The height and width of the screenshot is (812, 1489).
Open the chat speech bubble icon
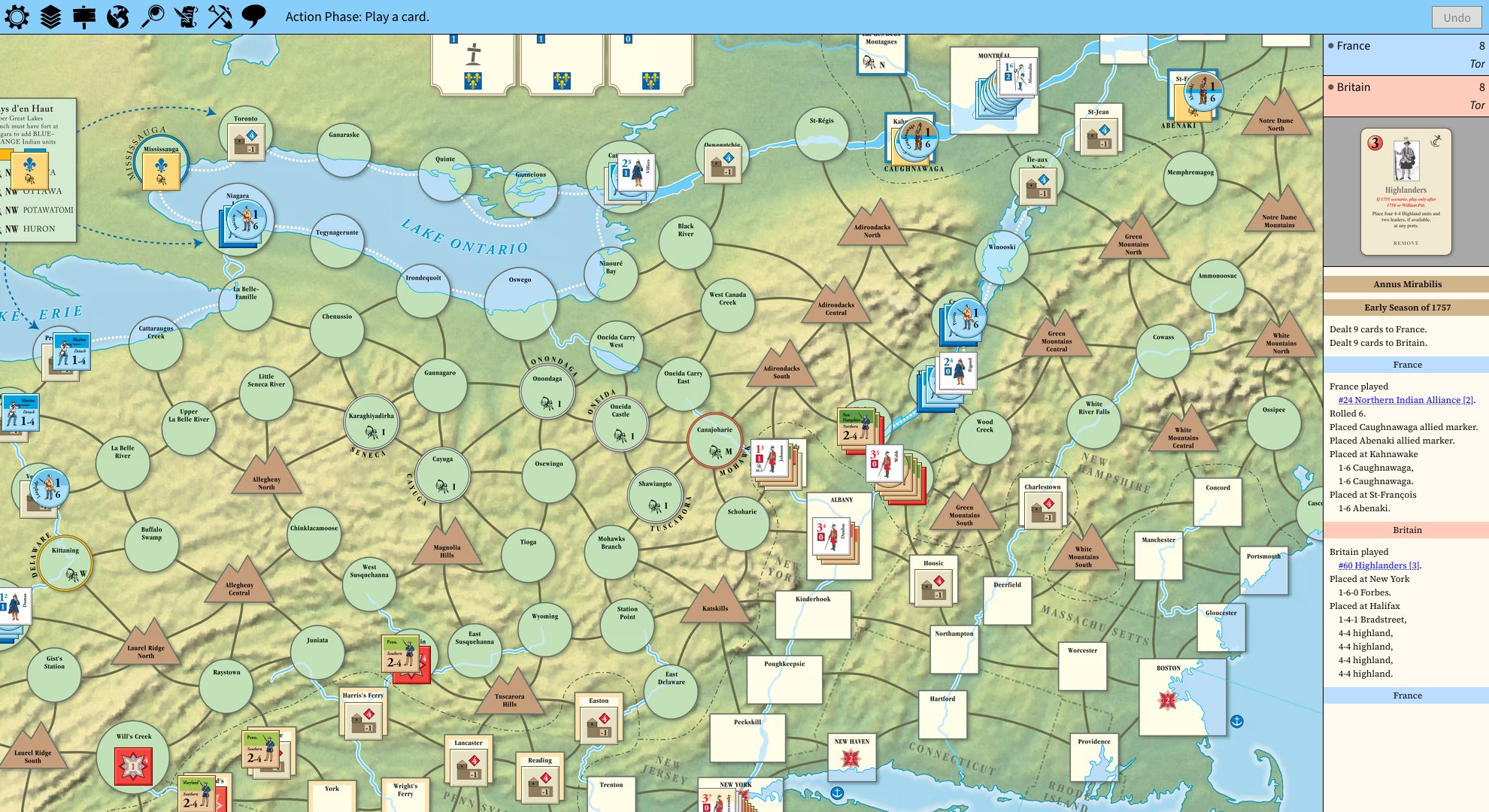pos(254,17)
